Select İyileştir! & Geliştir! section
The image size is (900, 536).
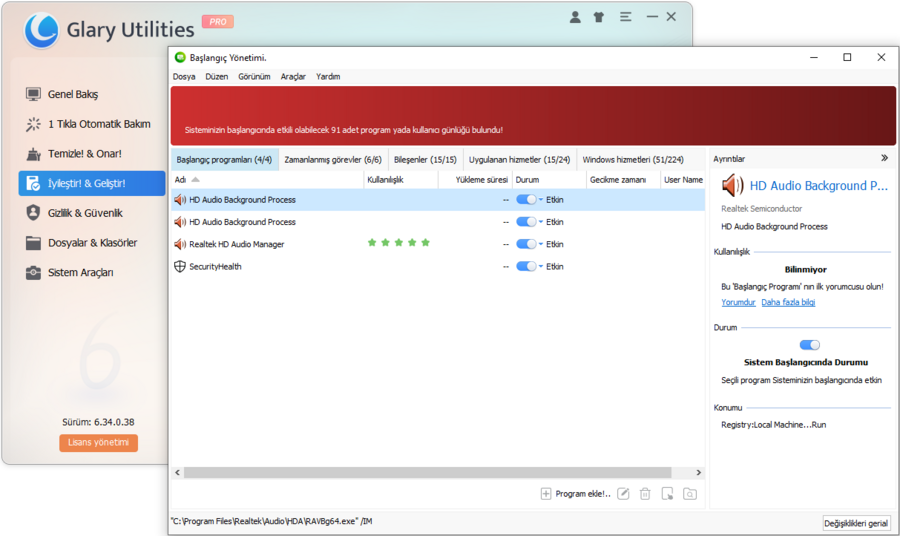[x=91, y=183]
